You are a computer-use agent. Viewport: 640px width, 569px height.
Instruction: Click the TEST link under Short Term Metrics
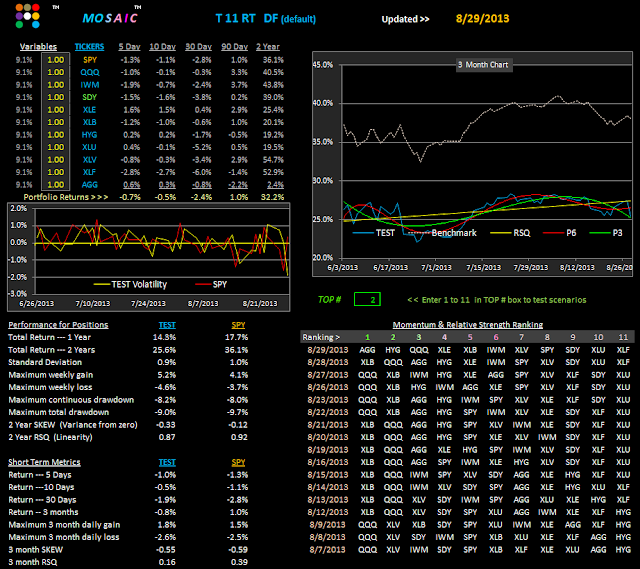(167, 462)
